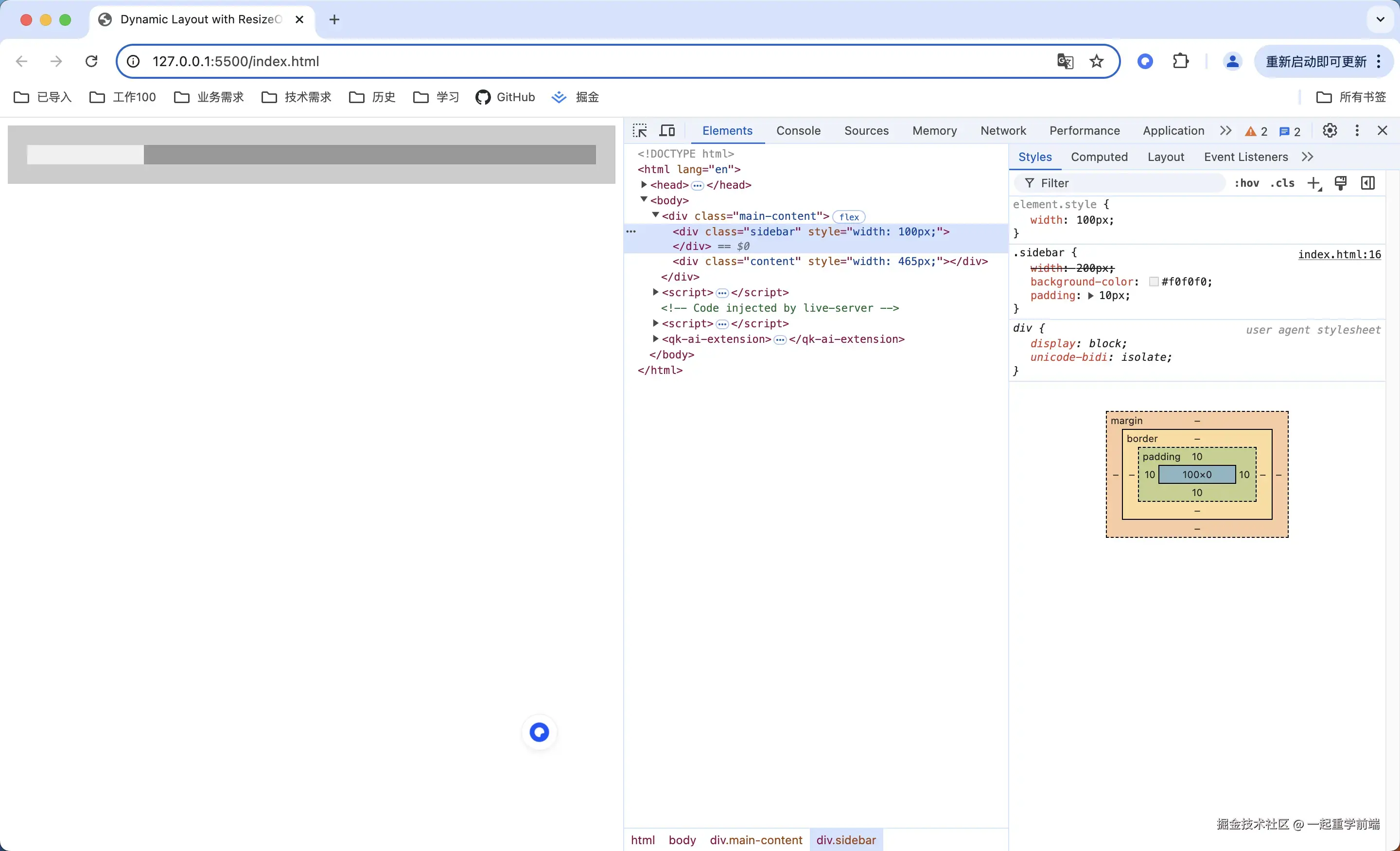Bookmark page with star icon

coord(1097,61)
